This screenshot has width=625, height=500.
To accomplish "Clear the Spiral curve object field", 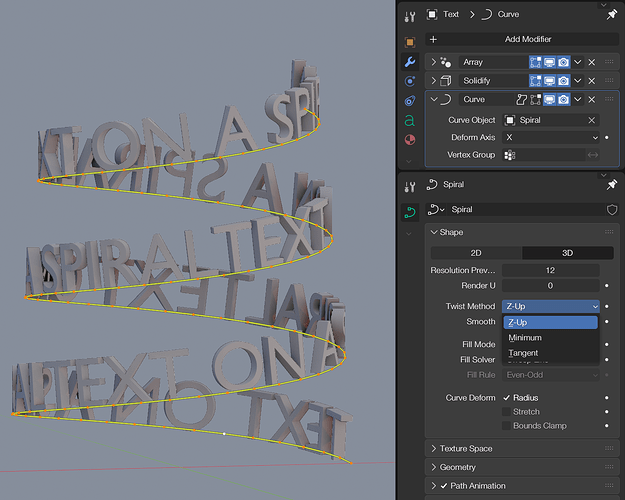I will pyautogui.click(x=592, y=120).
